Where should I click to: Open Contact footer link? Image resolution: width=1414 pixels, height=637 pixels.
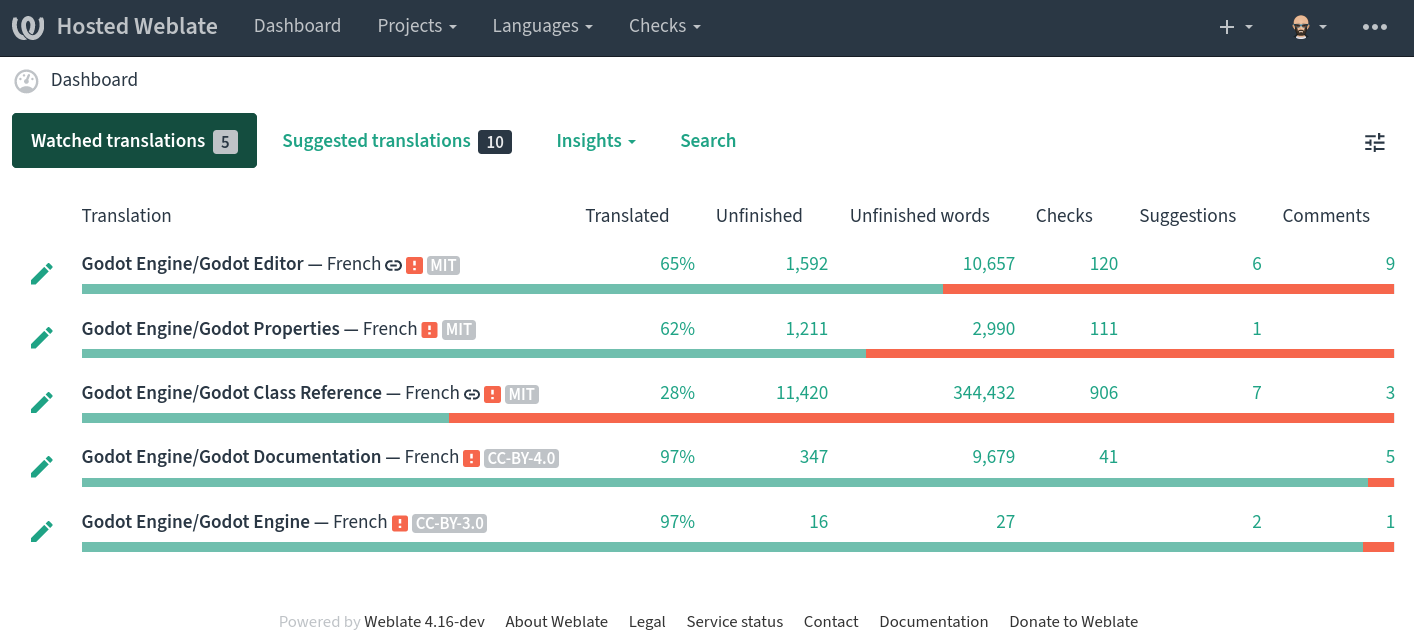pos(831,622)
